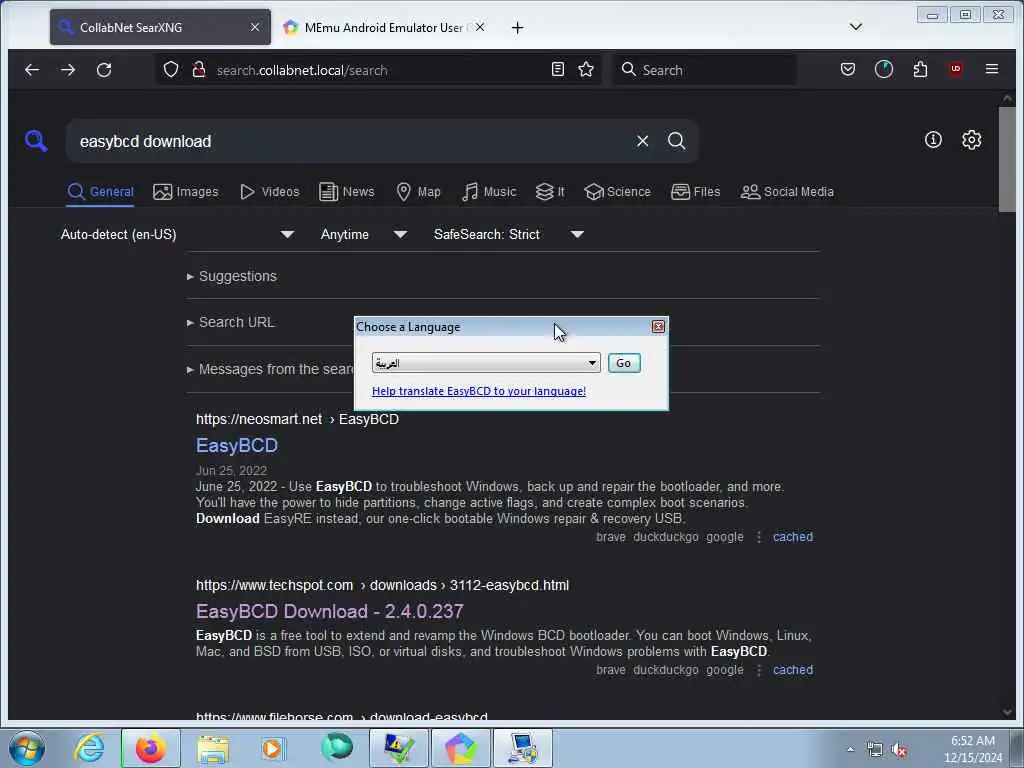
Task: Select the Science search category
Action: (x=618, y=192)
